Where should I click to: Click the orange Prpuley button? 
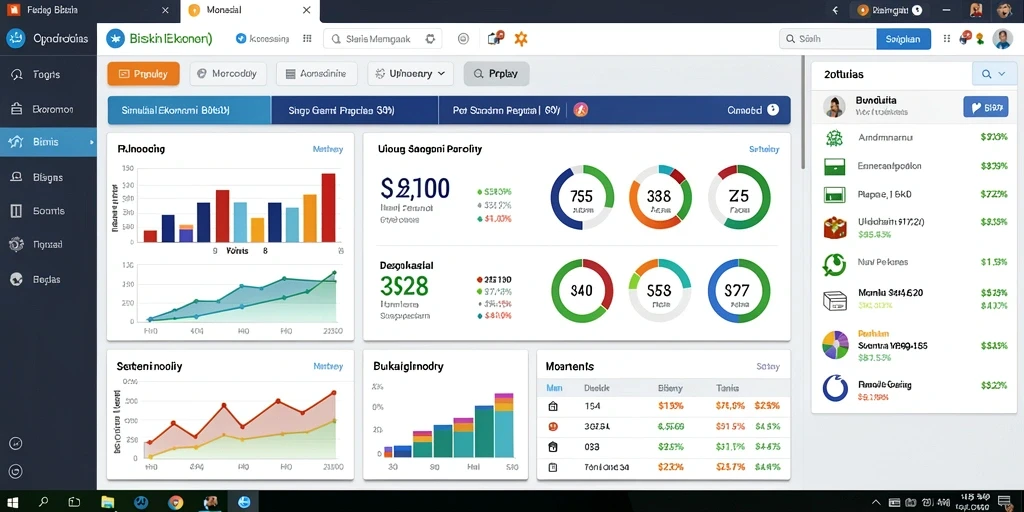pos(143,74)
